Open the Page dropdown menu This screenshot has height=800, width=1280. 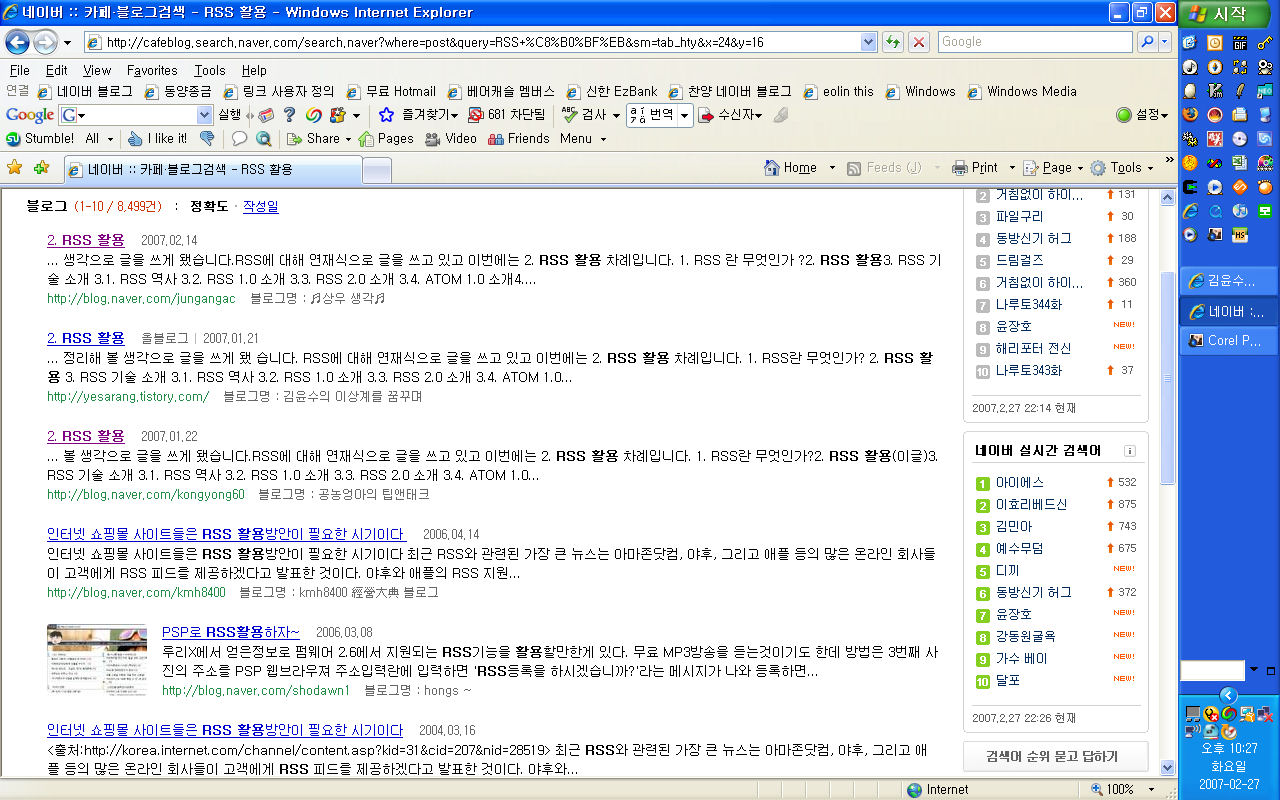click(1054, 168)
